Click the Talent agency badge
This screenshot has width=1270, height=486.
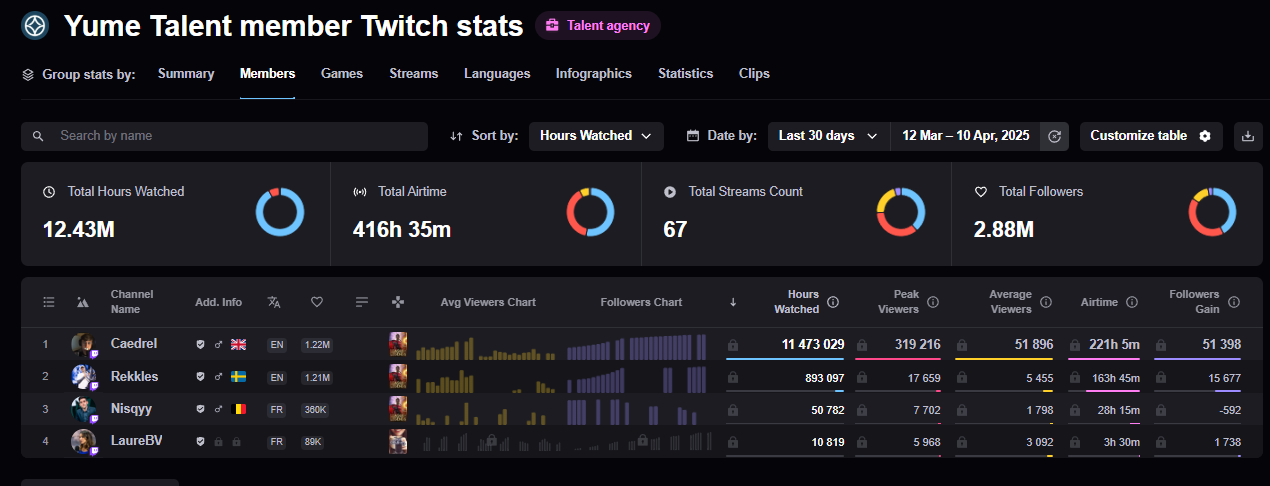(x=598, y=26)
